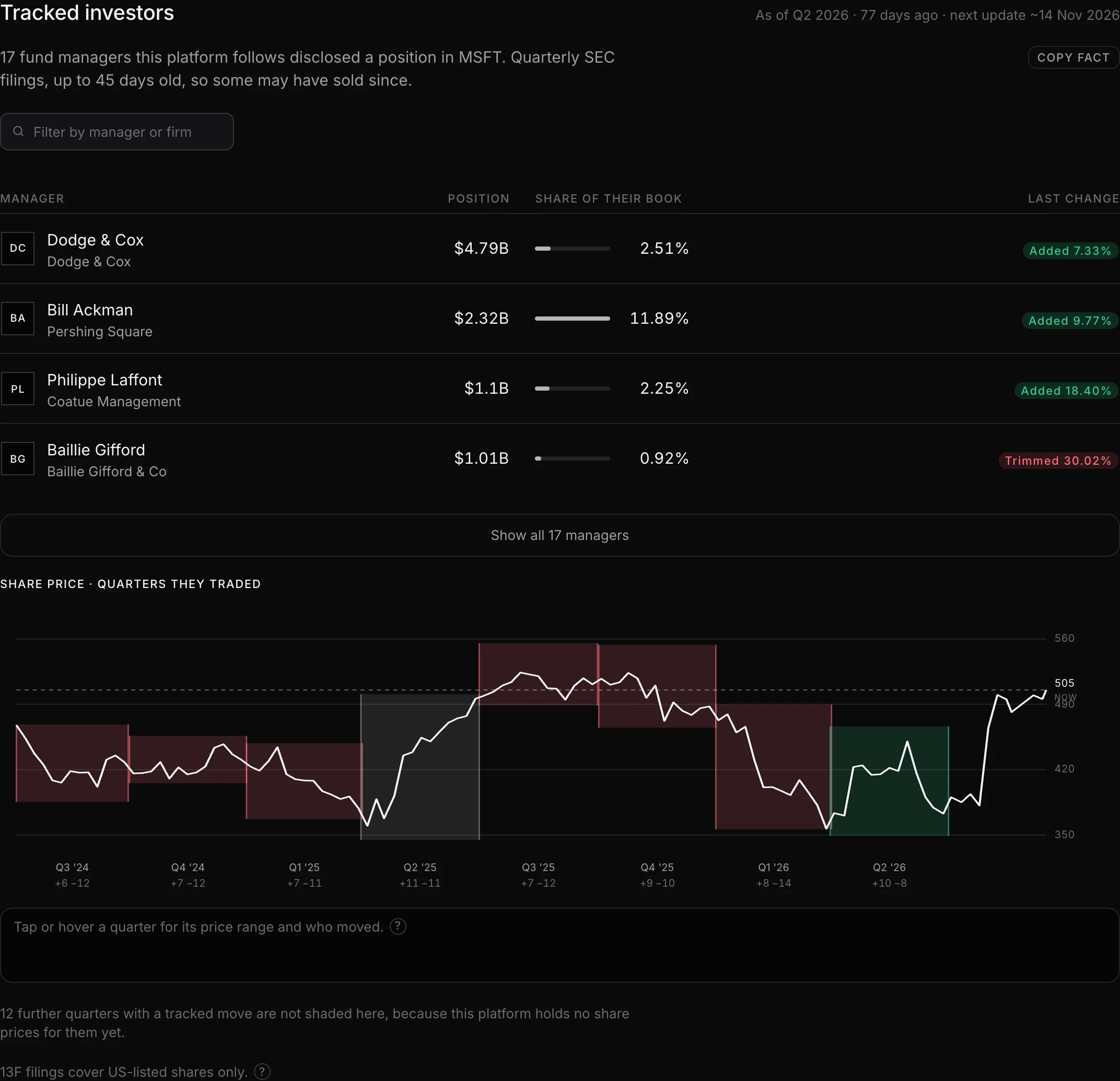Image resolution: width=1120 pixels, height=1081 pixels.
Task: Click the Pershing Square firm name
Action: point(99,332)
